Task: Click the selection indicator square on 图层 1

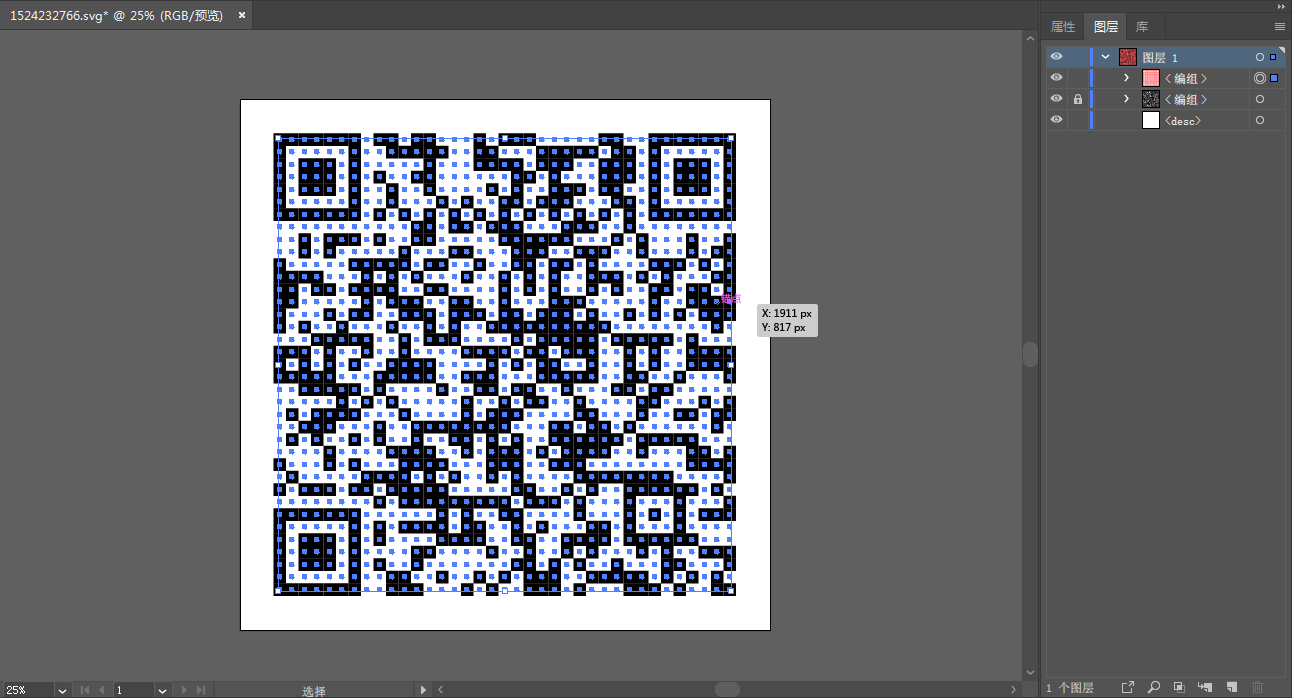Action: 1274,57
